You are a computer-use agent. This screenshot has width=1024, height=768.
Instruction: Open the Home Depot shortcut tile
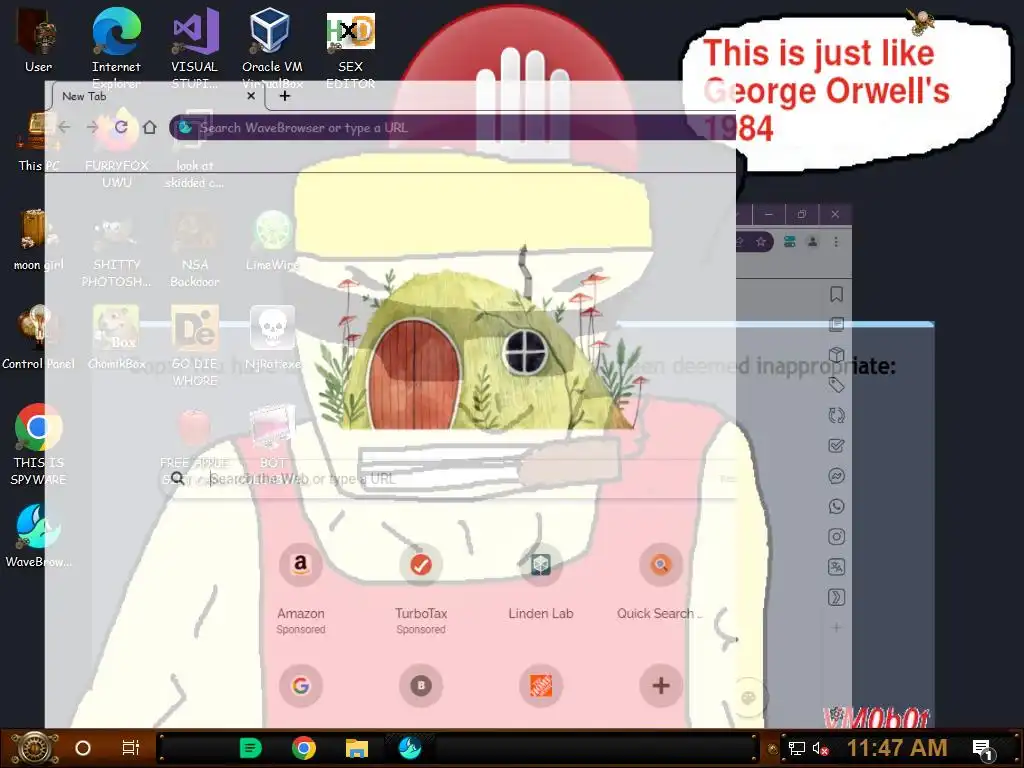(541, 686)
